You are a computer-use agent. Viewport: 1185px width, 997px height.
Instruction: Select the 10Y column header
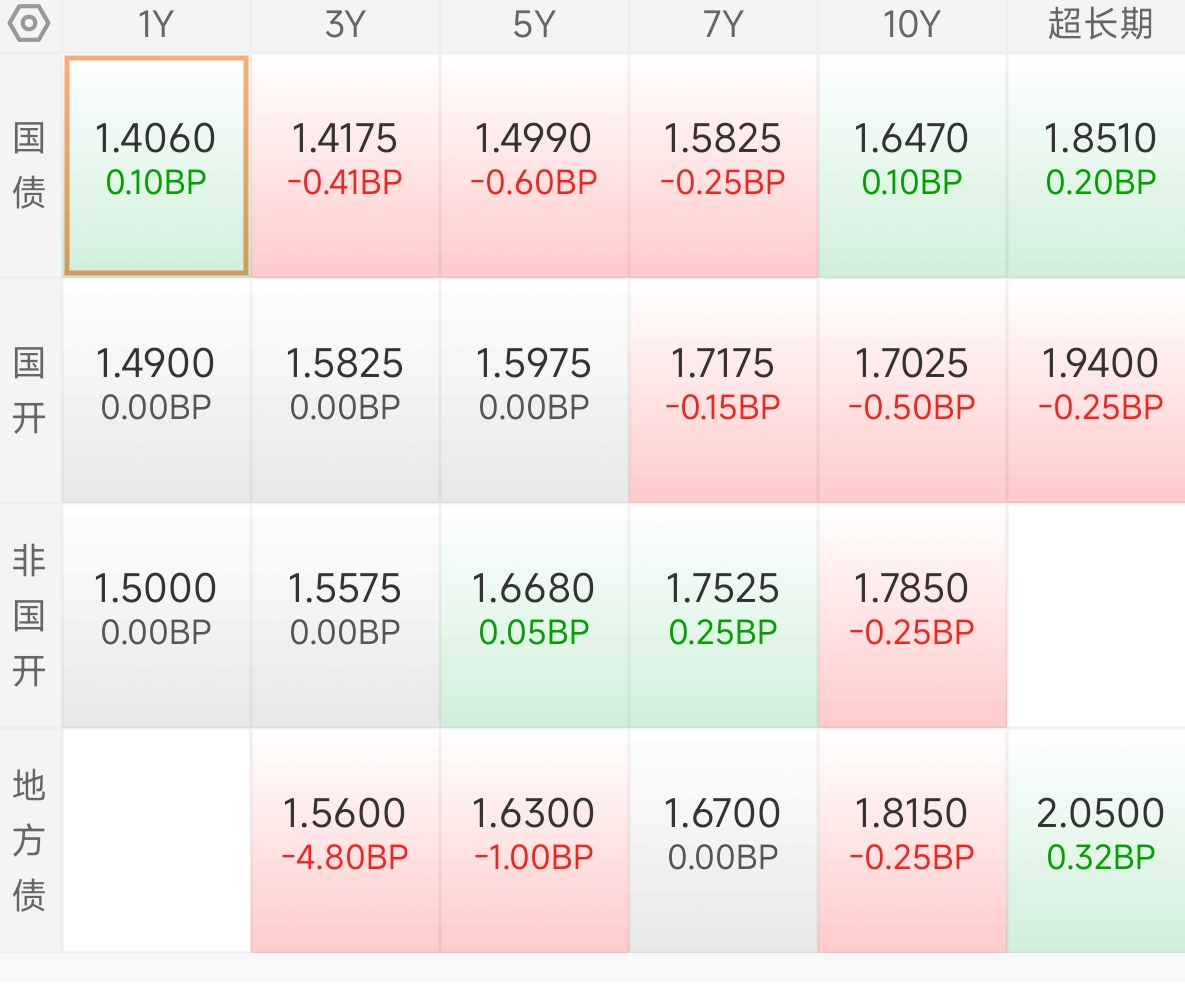point(912,25)
